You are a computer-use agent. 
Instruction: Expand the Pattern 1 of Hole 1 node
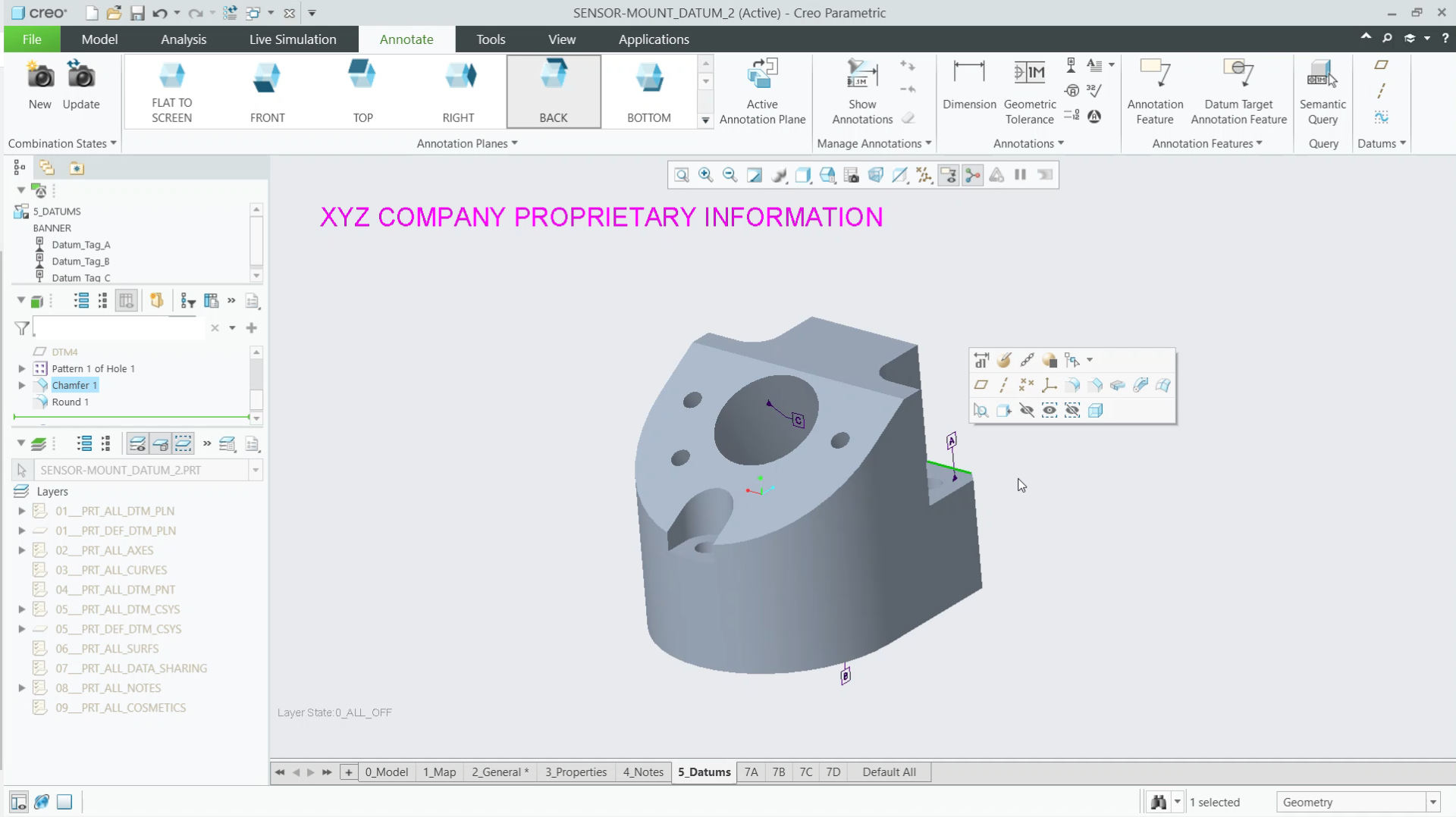(x=22, y=368)
